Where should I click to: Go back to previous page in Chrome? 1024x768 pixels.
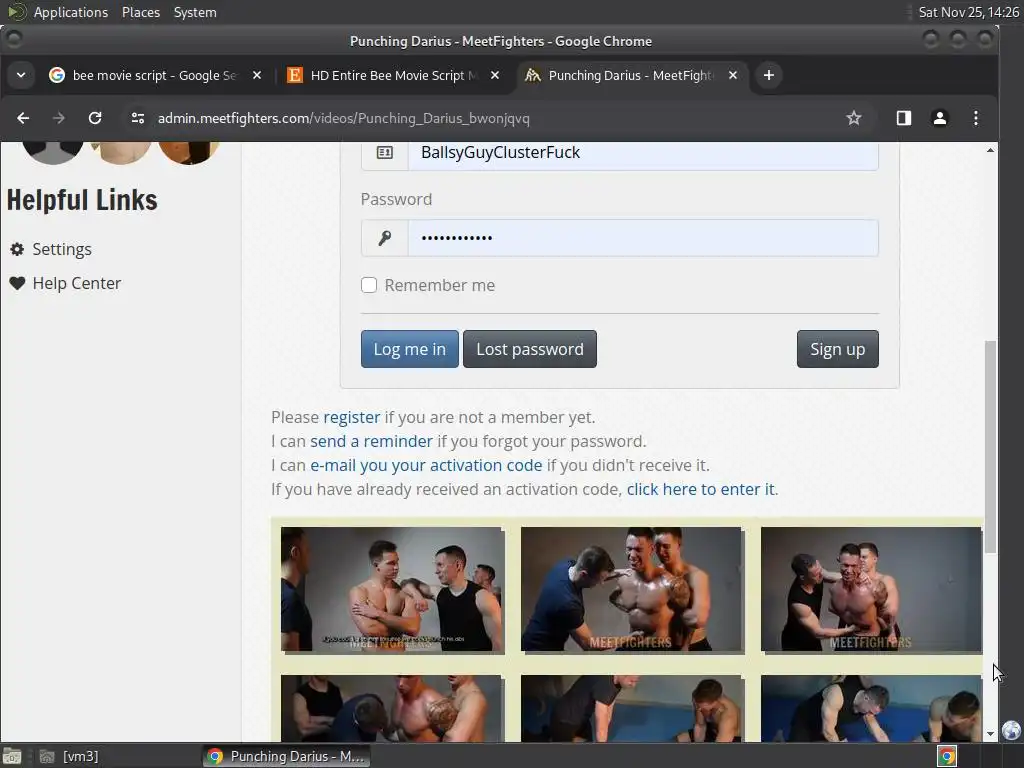point(23,118)
